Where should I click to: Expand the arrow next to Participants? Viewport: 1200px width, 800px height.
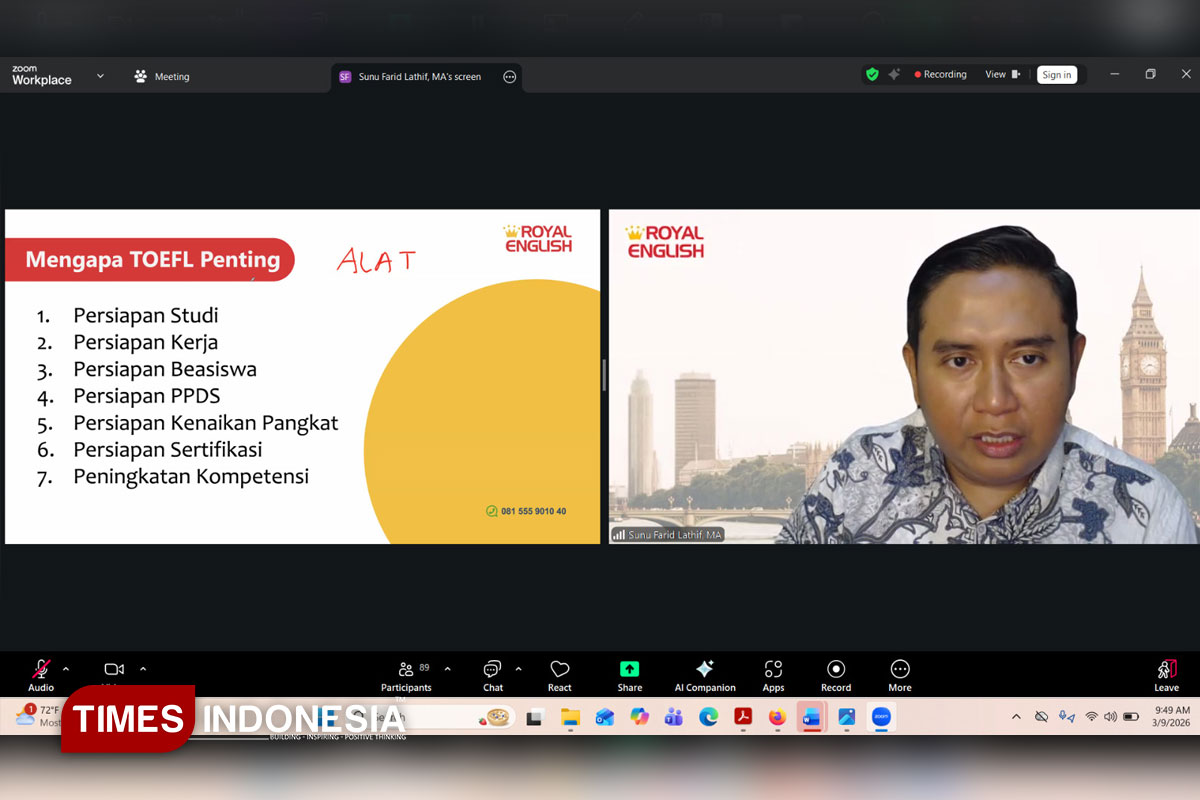point(447,669)
